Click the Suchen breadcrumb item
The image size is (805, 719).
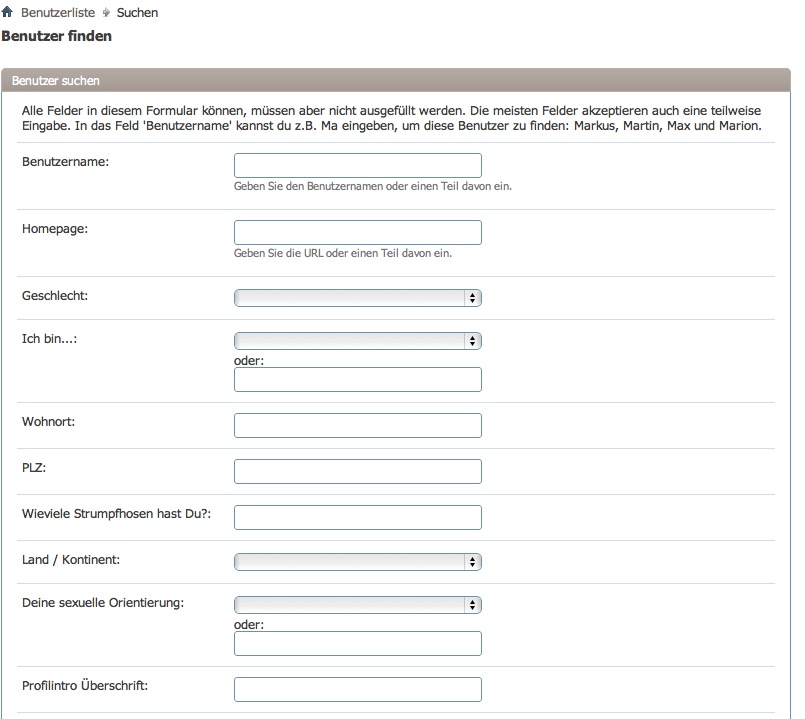pyautogui.click(x=137, y=13)
